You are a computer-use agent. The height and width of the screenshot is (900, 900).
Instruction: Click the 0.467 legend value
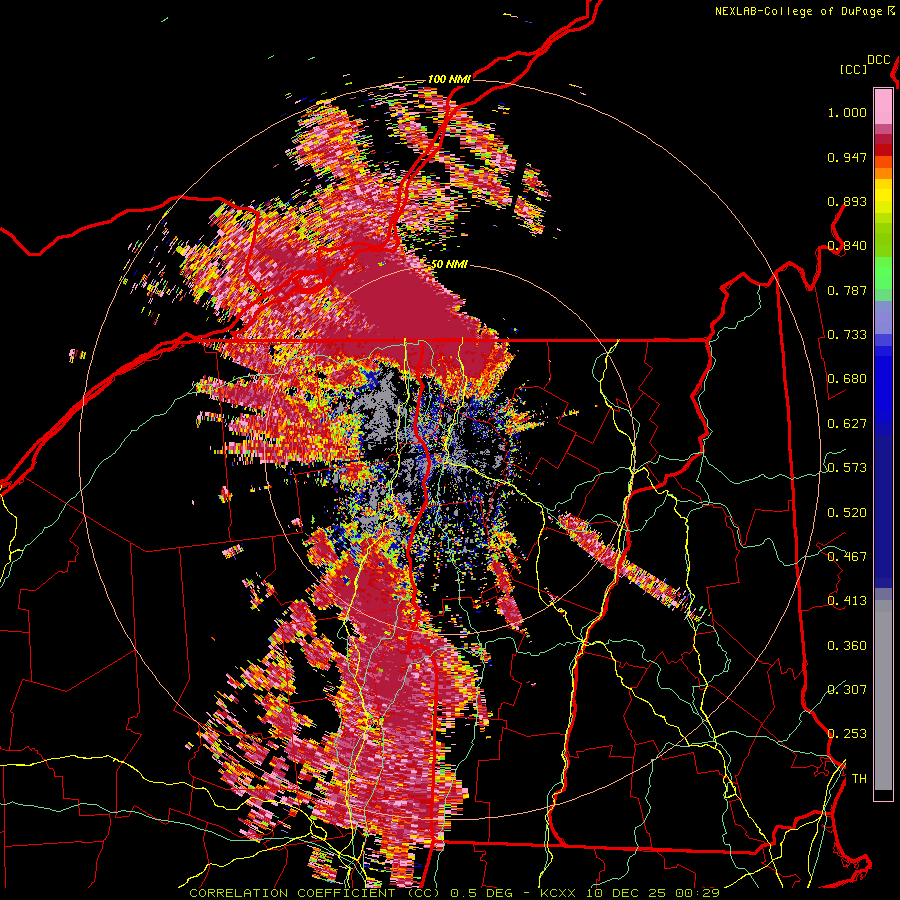pos(847,557)
